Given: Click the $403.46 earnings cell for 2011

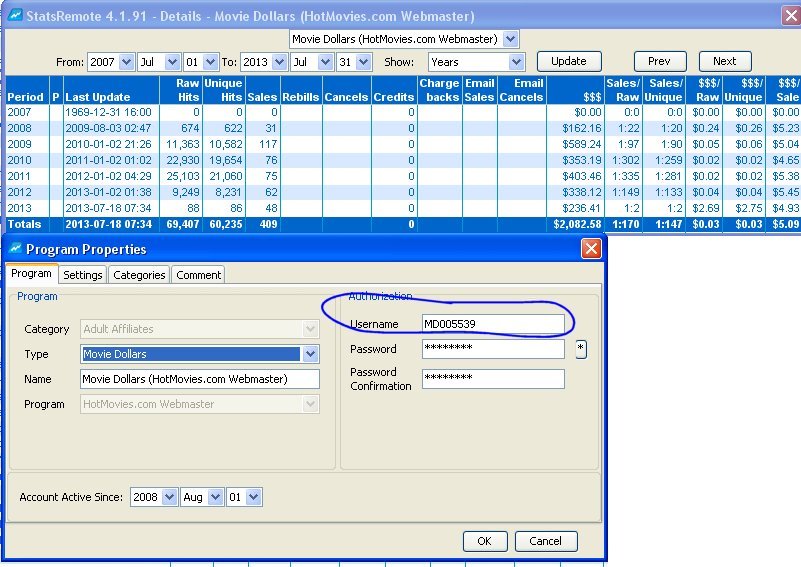Looking at the screenshot, I should click(582, 176).
